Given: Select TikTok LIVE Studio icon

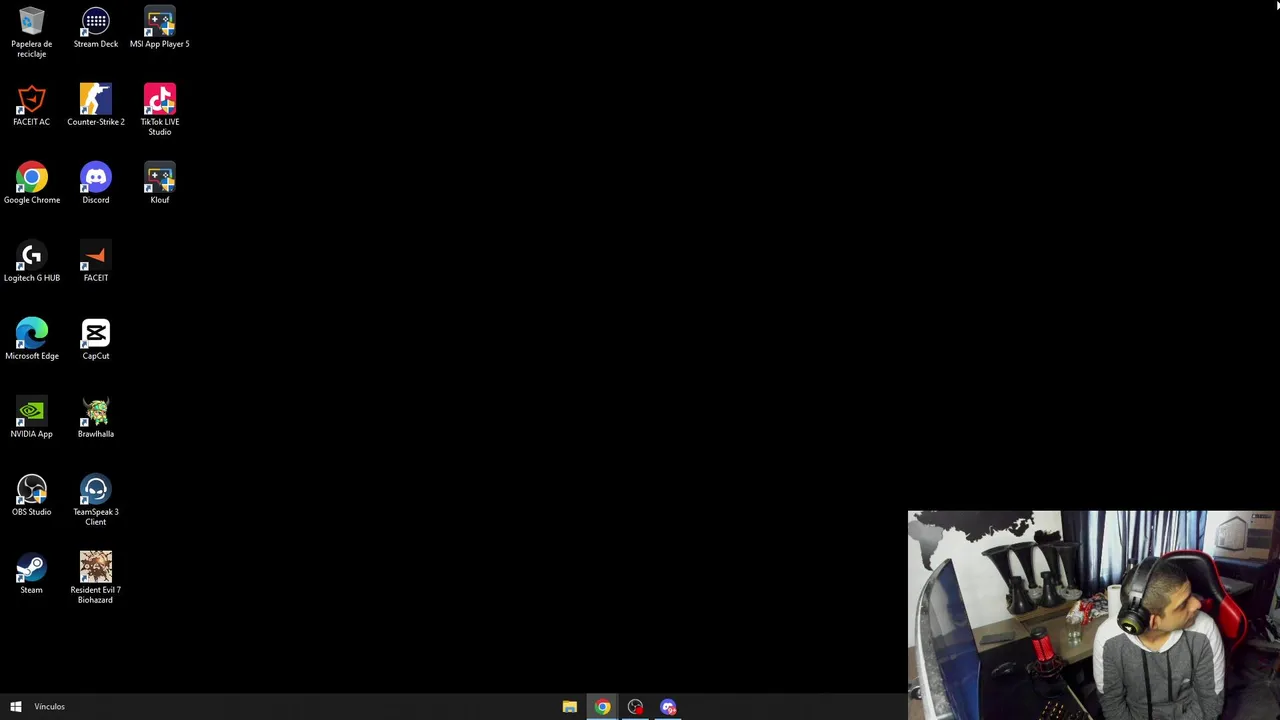Looking at the screenshot, I should 160,110.
